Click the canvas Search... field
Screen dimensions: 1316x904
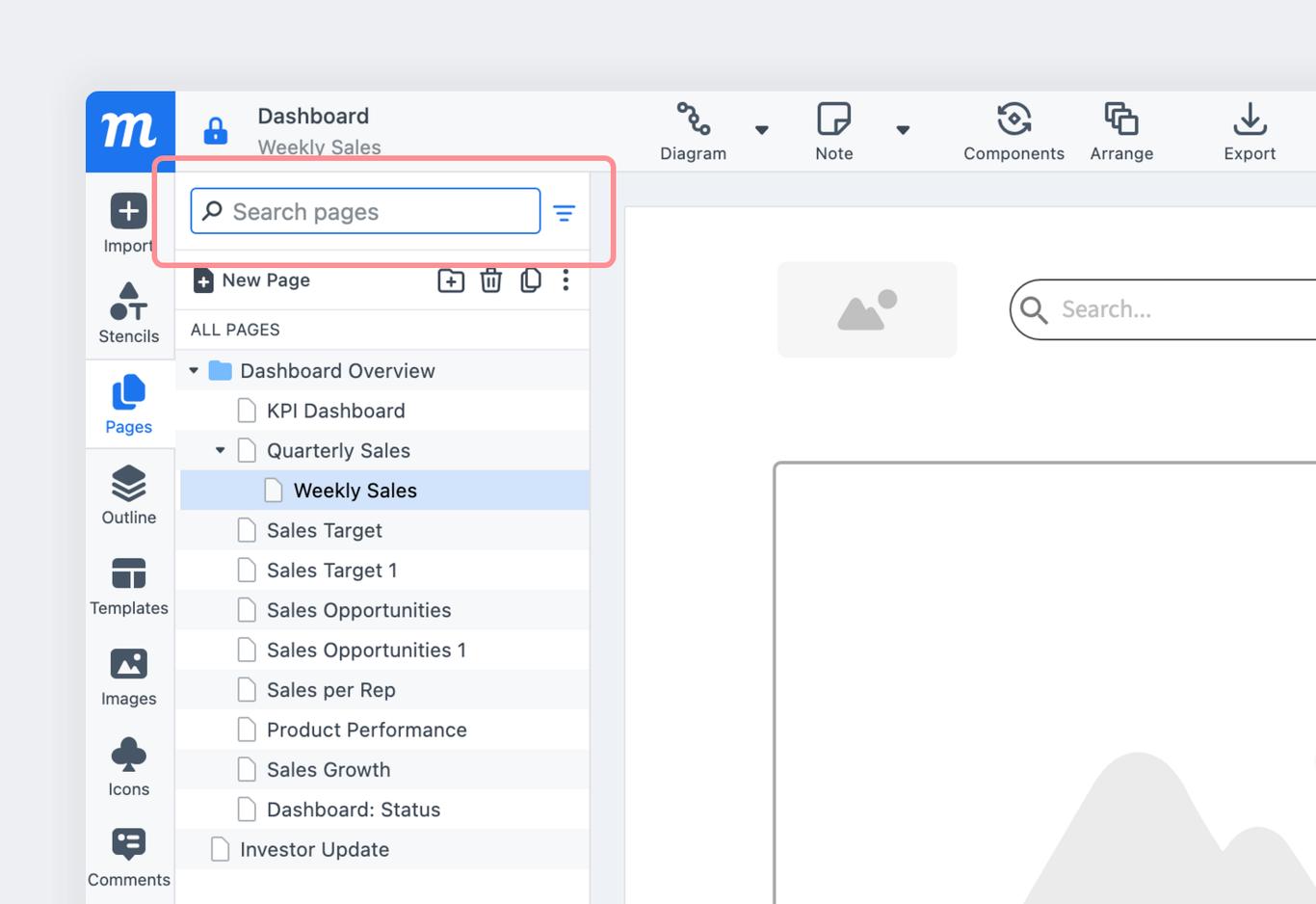1163,309
